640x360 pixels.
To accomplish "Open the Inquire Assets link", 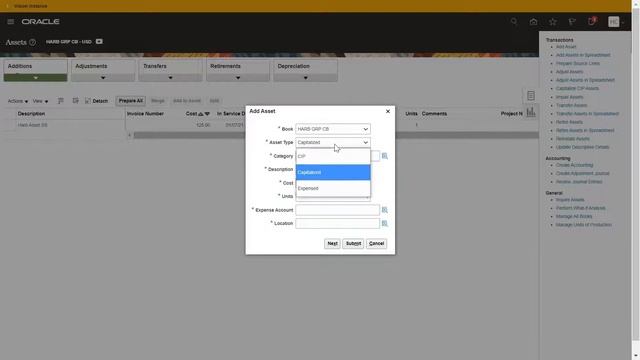I will click(570, 200).
